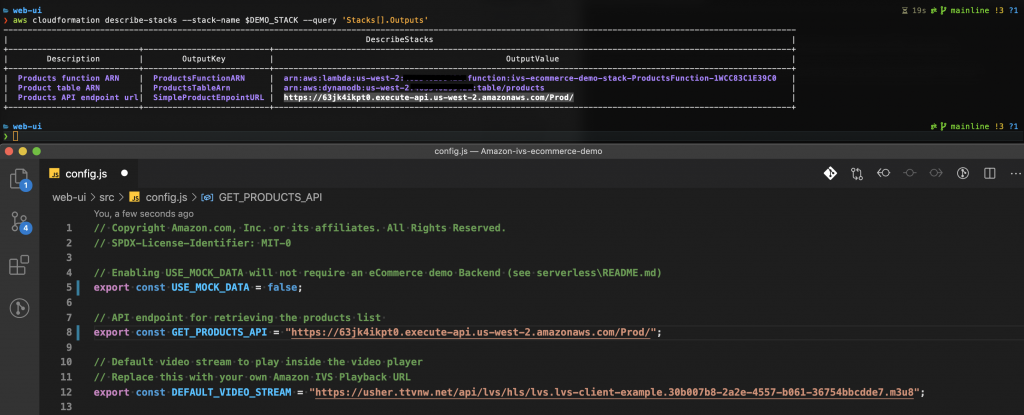Split the editor to the right
This screenshot has height=415, width=1024.
coord(989,173)
